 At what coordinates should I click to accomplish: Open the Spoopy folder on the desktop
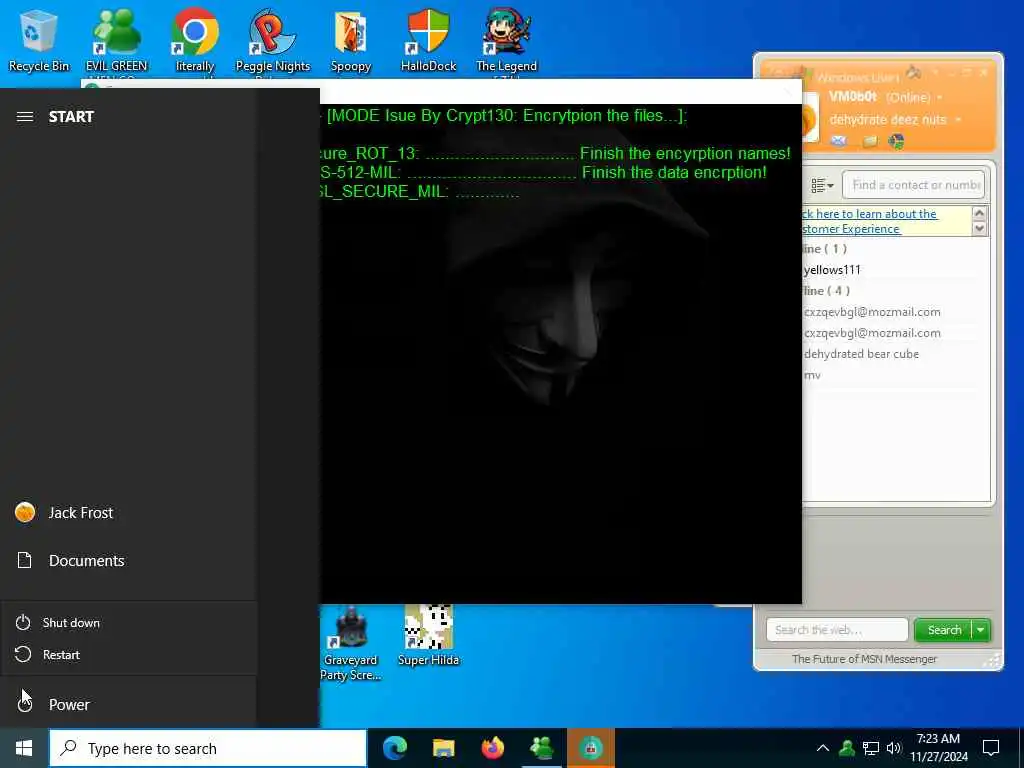[351, 40]
